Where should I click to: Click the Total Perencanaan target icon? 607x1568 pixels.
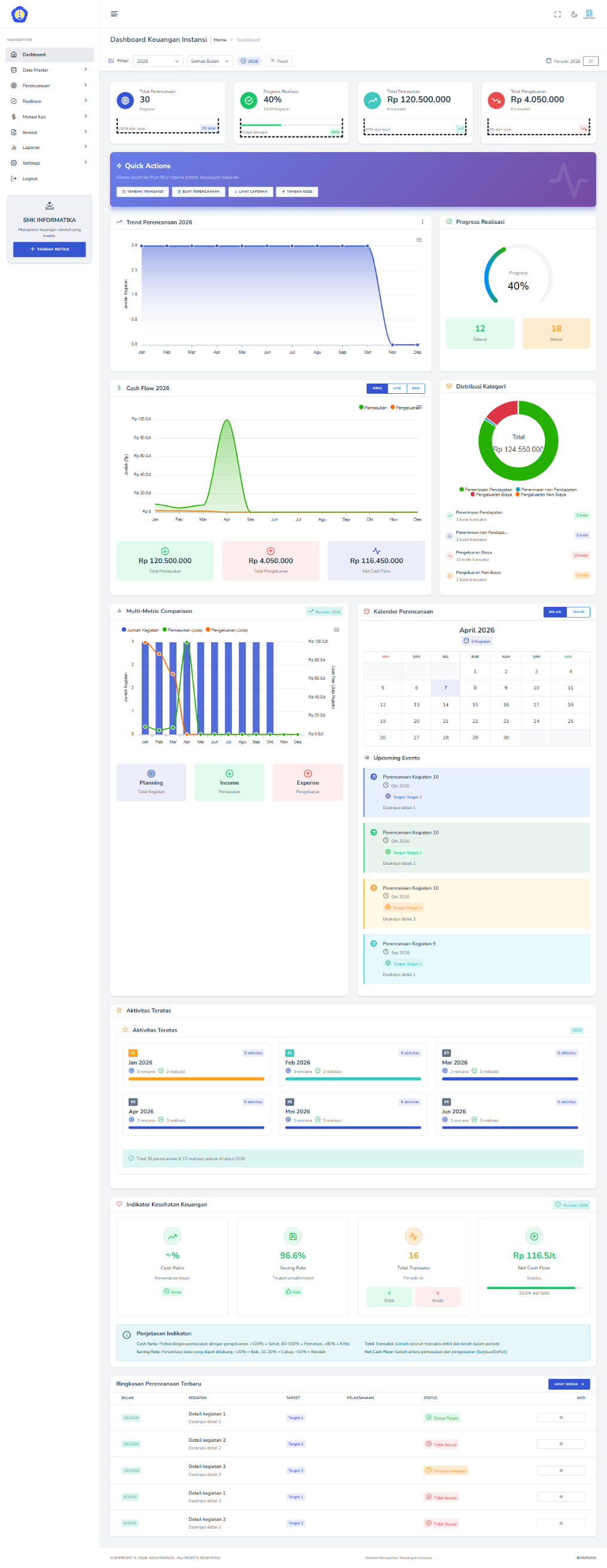[126, 101]
